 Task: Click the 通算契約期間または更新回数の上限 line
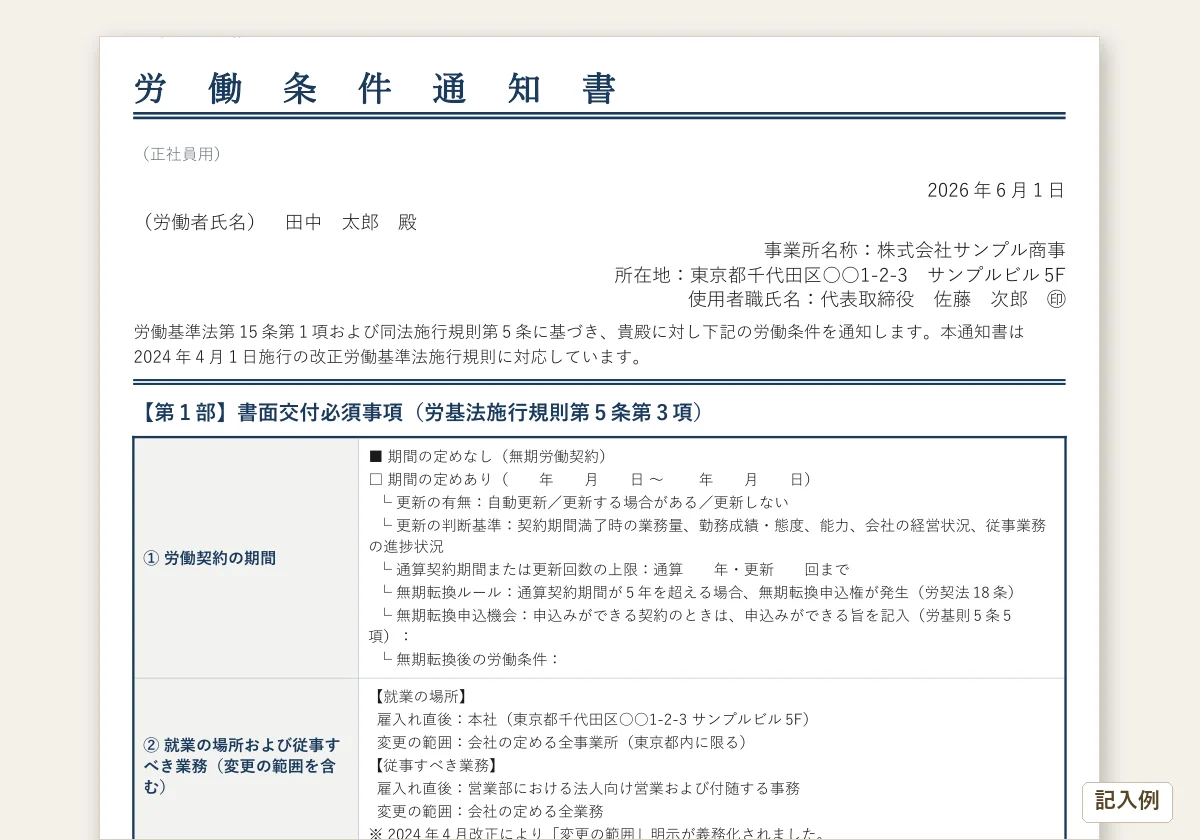coord(615,569)
